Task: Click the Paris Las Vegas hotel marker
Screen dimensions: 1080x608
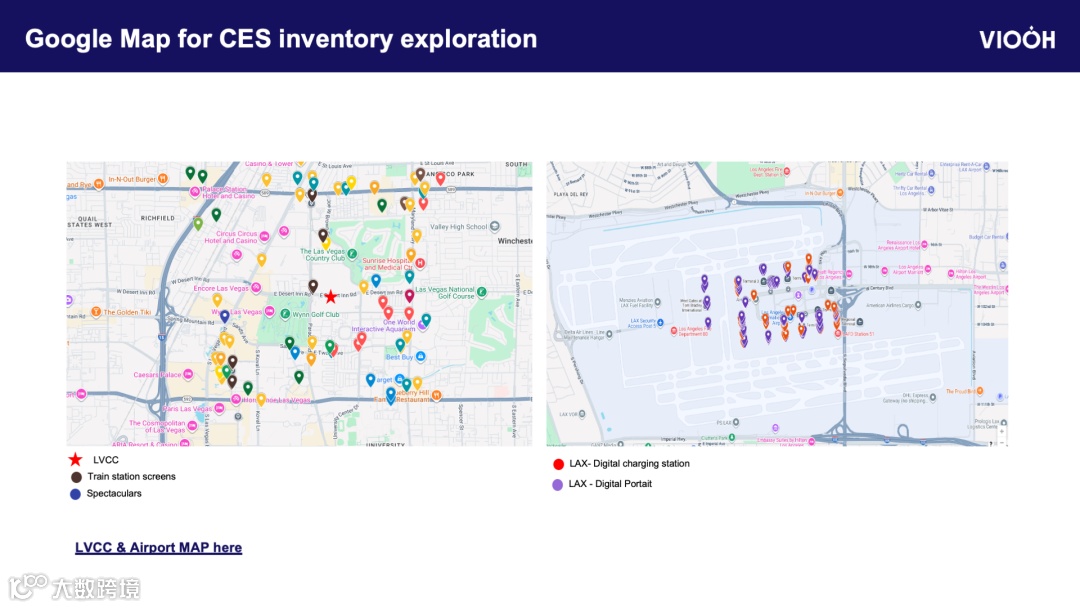Action: coord(220,408)
